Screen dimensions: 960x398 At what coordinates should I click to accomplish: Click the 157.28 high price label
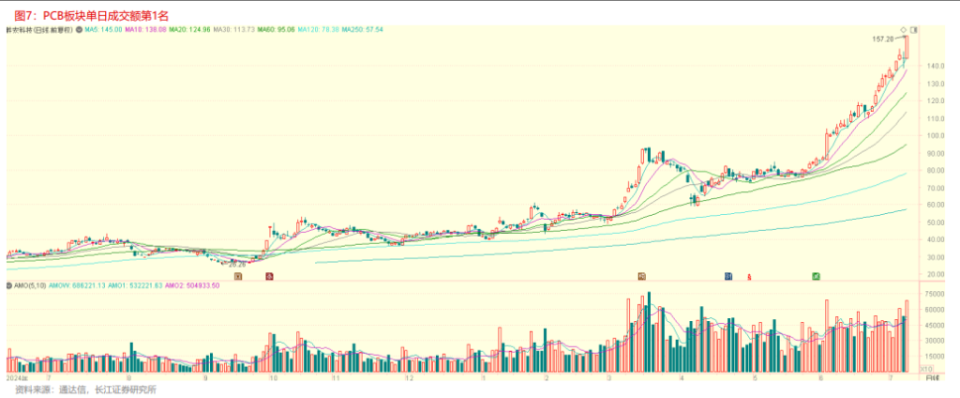click(884, 39)
